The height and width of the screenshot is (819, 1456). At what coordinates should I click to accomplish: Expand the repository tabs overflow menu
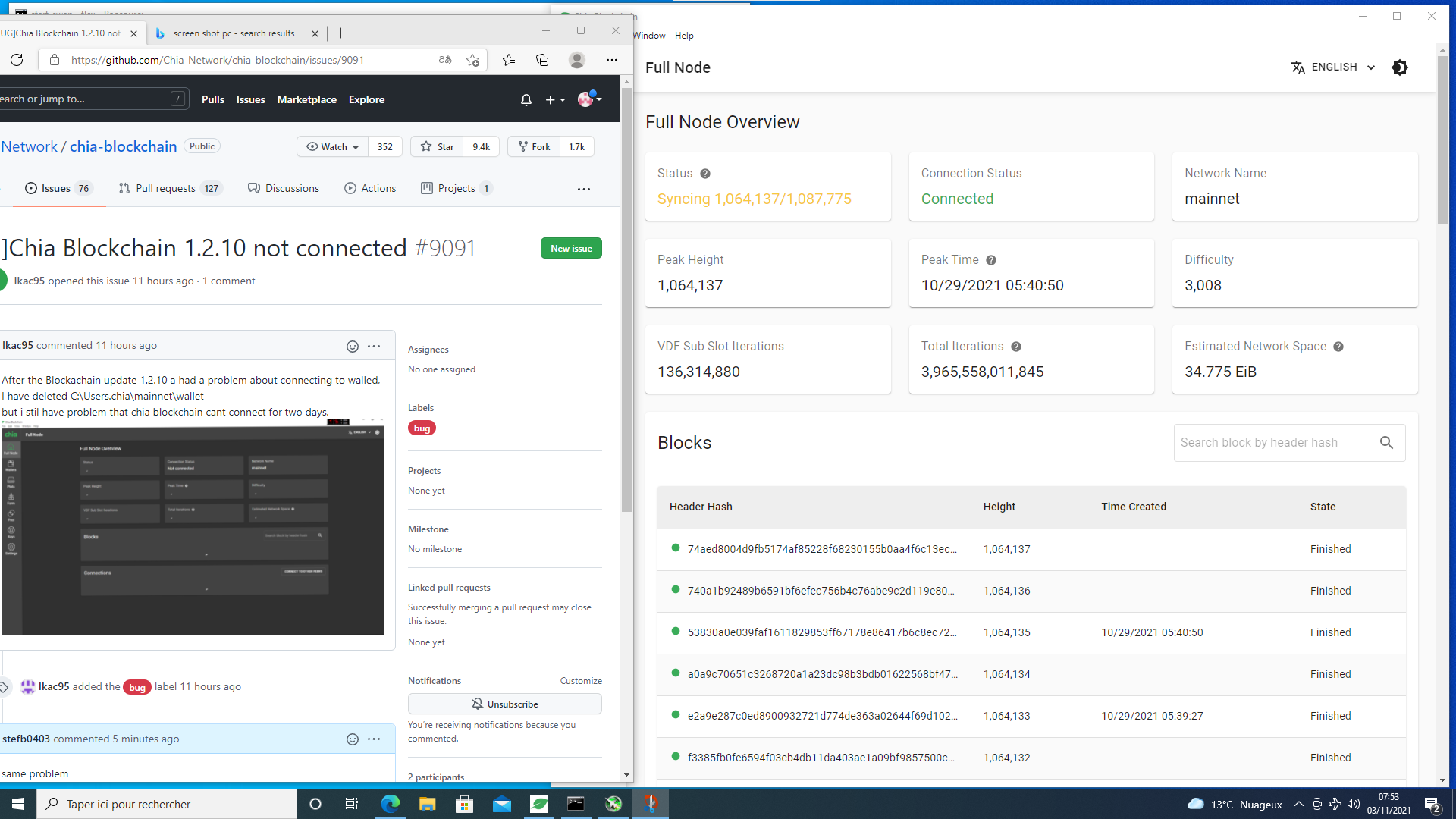[x=584, y=189]
